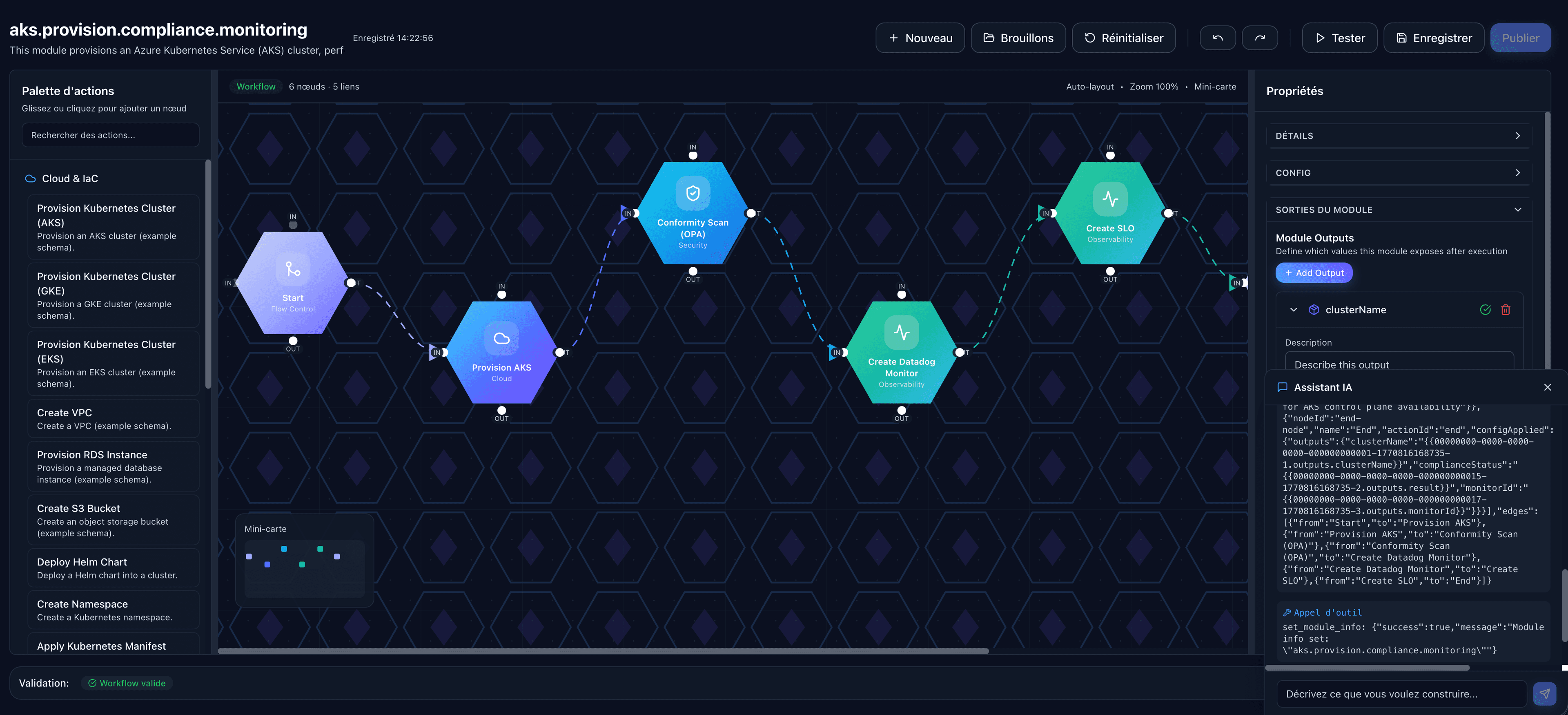The width and height of the screenshot is (1568, 715).
Task: Click the cube icon beside clusterName
Action: 1314,309
